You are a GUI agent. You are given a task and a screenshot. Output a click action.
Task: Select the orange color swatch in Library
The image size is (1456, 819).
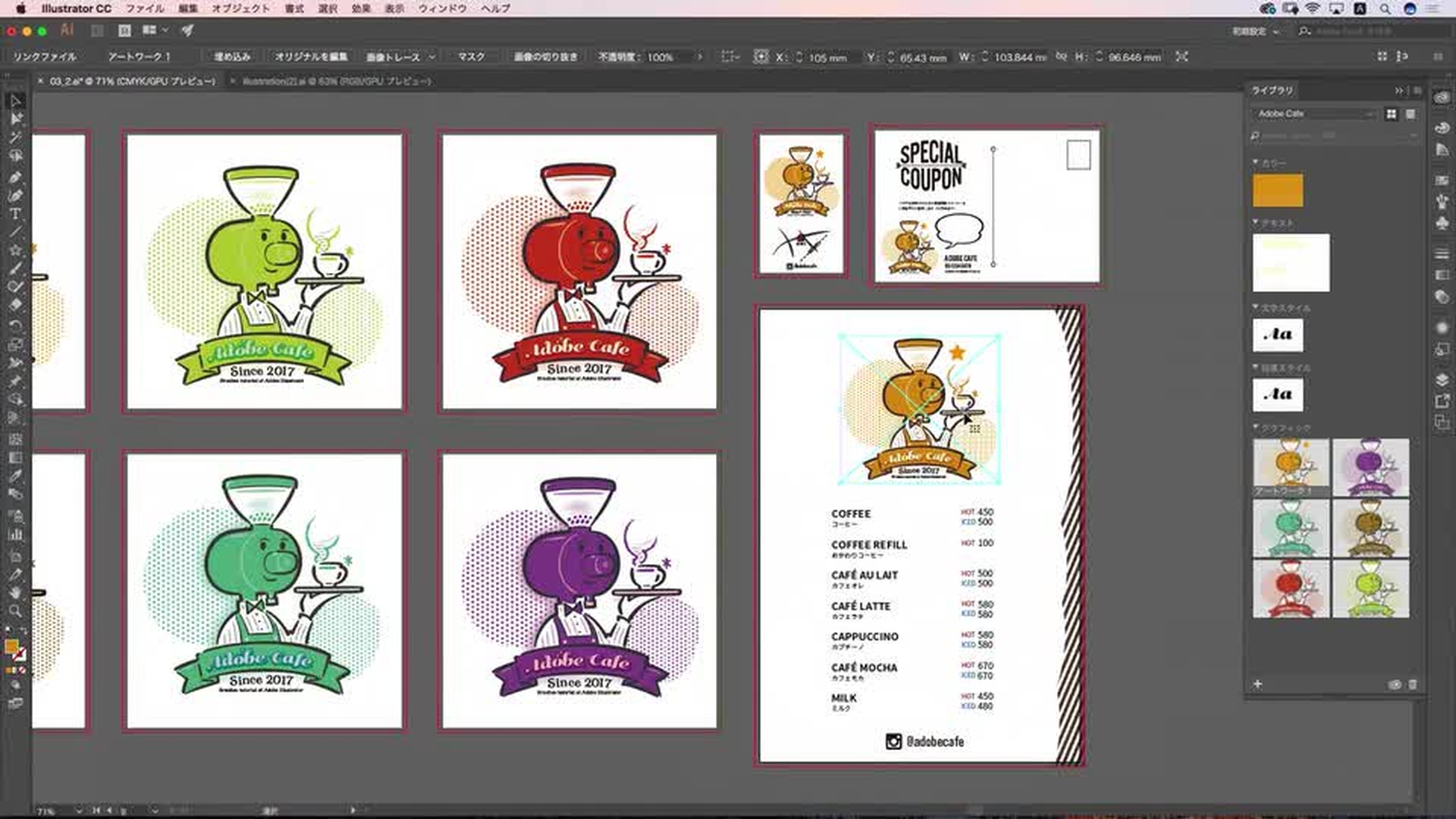(1278, 190)
